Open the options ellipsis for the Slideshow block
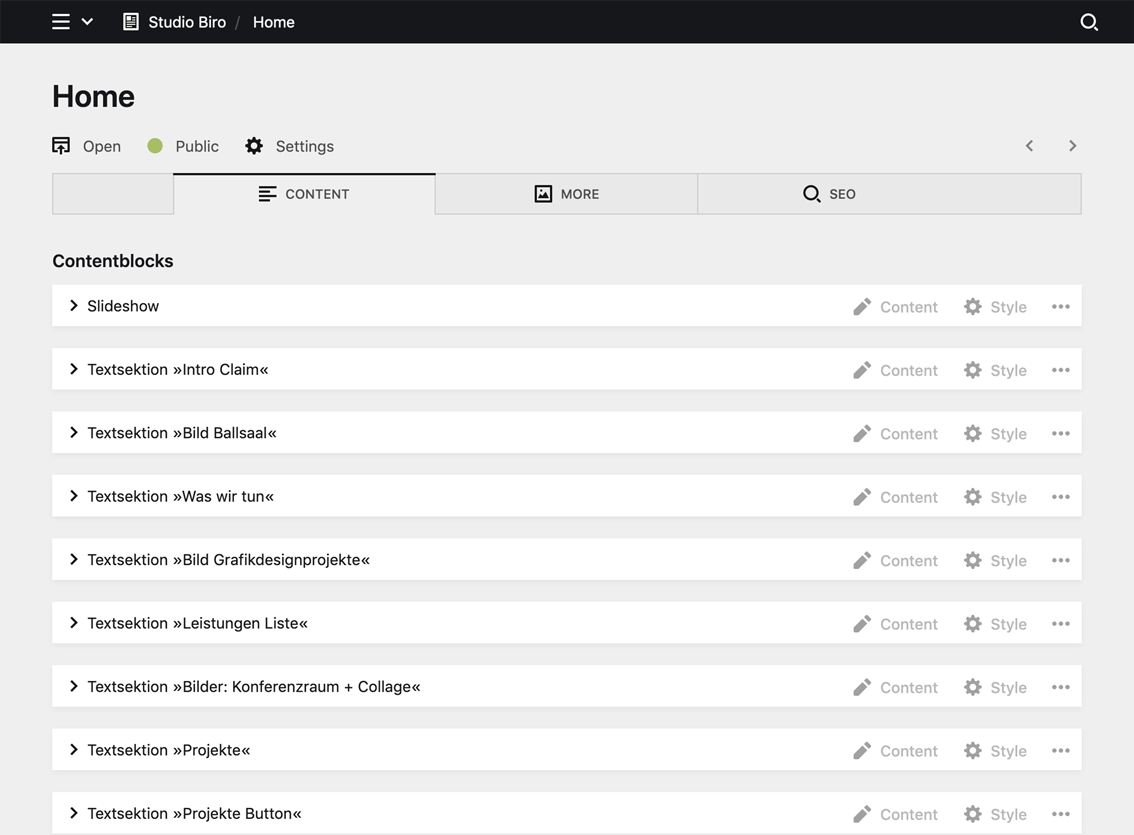 point(1060,306)
